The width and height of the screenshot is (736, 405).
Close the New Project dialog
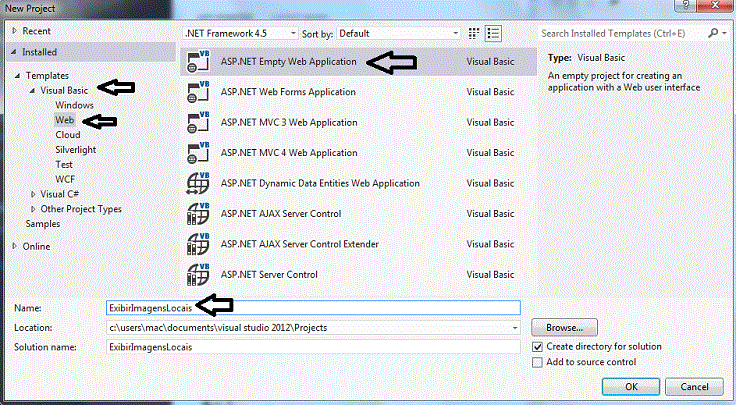click(x=716, y=5)
